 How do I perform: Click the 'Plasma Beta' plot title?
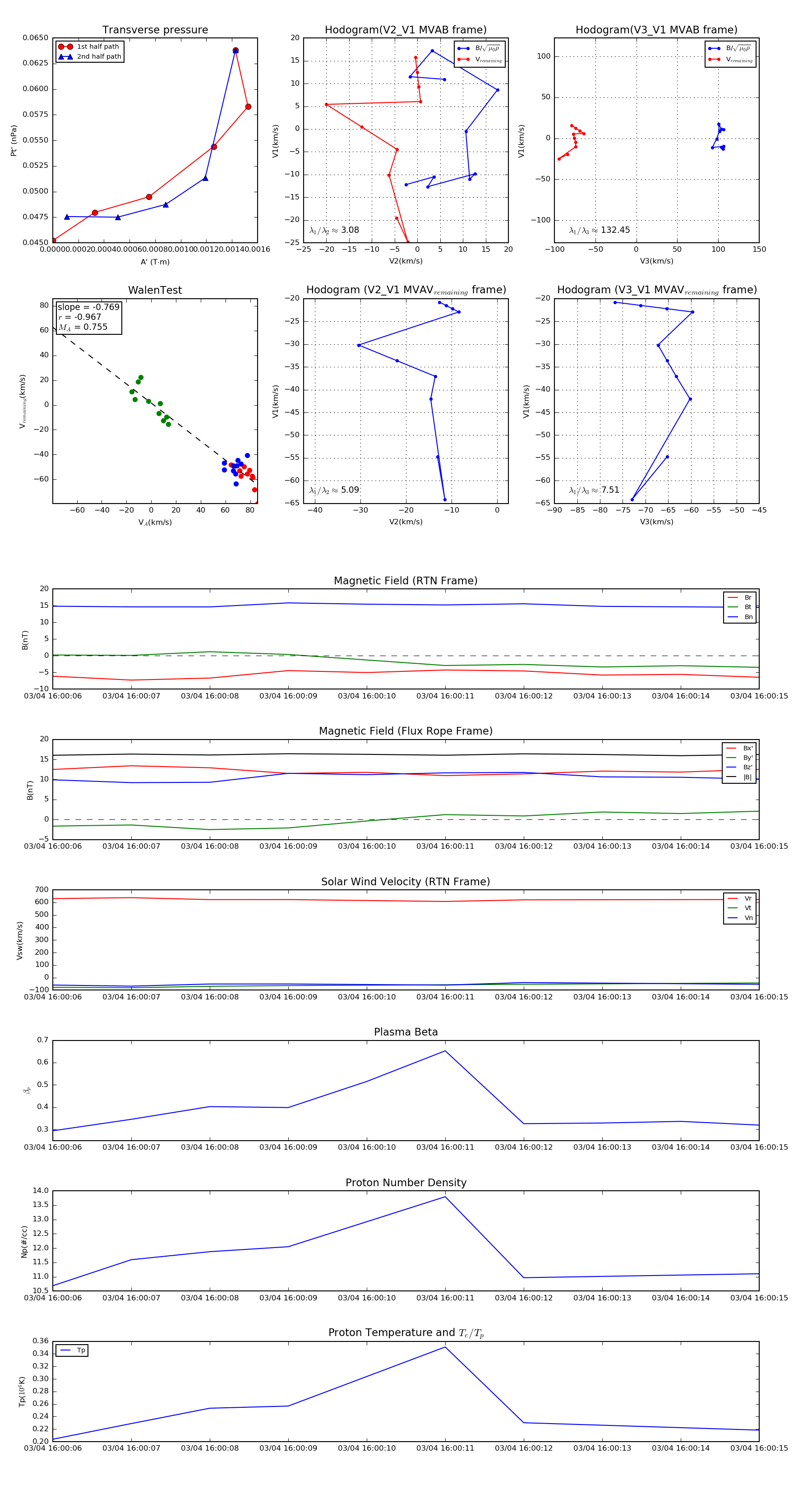tap(406, 1032)
